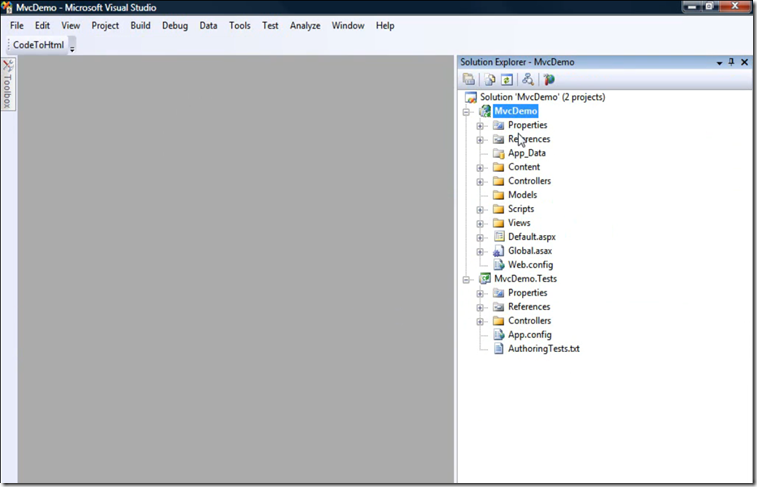
Task: Open the CodeToHtml toolbar options dropdown
Action: (x=72, y=46)
